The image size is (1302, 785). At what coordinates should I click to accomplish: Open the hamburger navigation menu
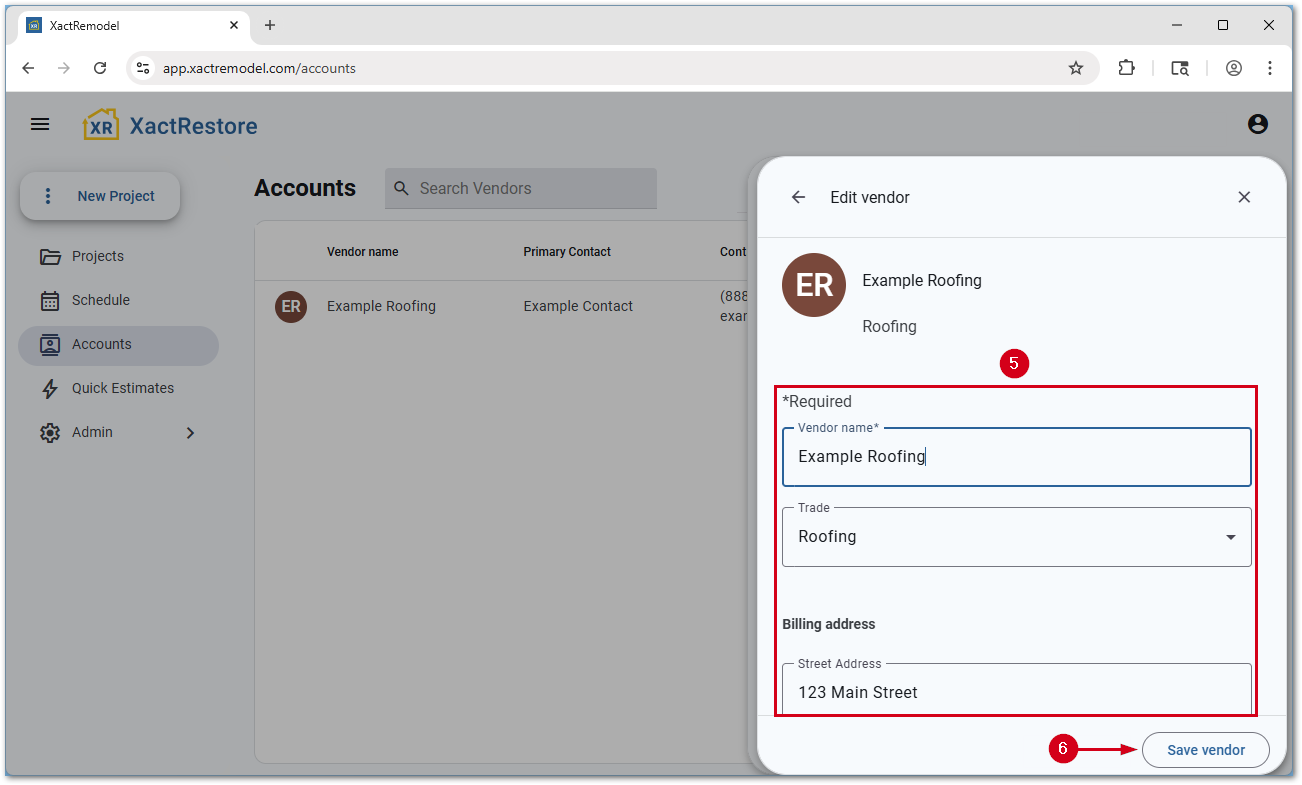[x=40, y=124]
